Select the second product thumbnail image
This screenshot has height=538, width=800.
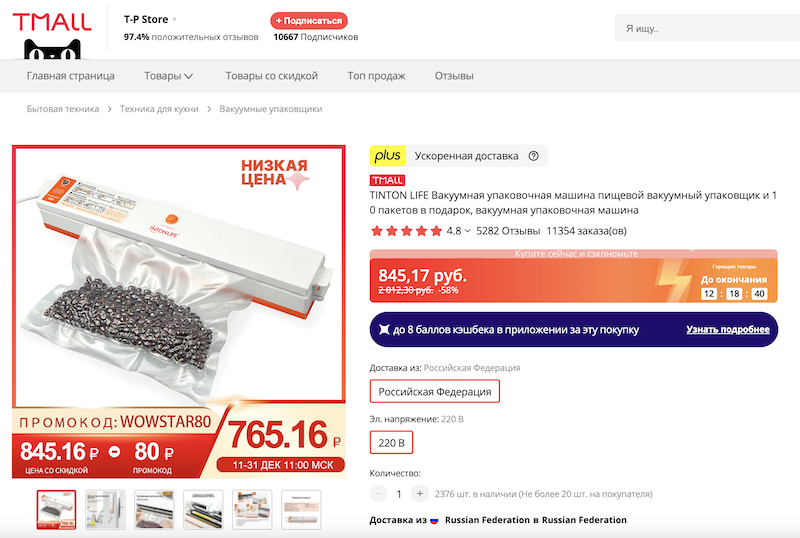point(105,509)
